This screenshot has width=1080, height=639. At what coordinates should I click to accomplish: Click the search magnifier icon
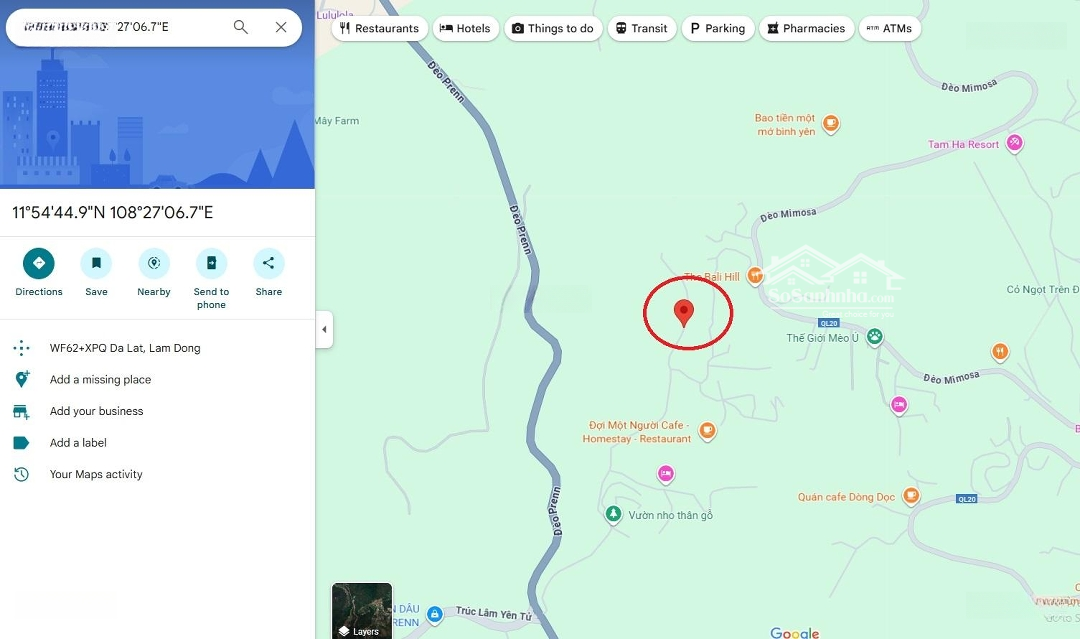coord(240,27)
